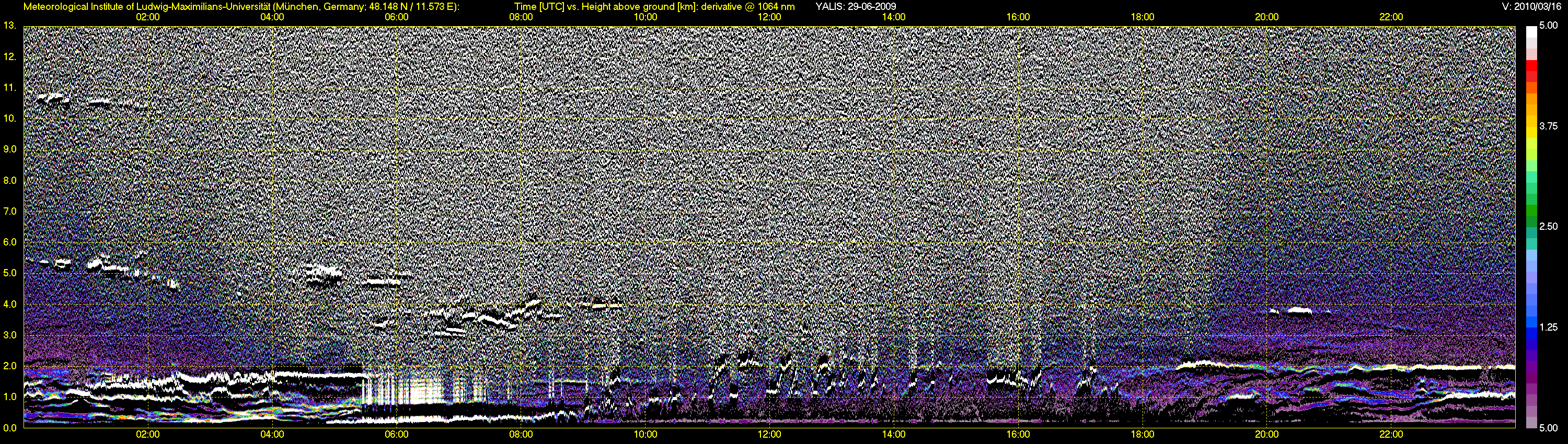Screen dimensions: 1568x444
Task: Click the '8.0' height axis label
Action: pyautogui.click(x=9, y=181)
